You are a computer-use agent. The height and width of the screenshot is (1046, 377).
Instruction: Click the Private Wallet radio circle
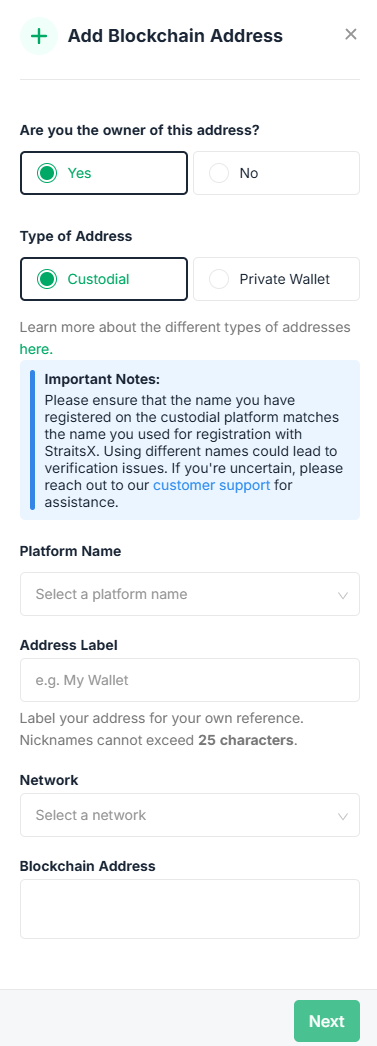(x=219, y=279)
